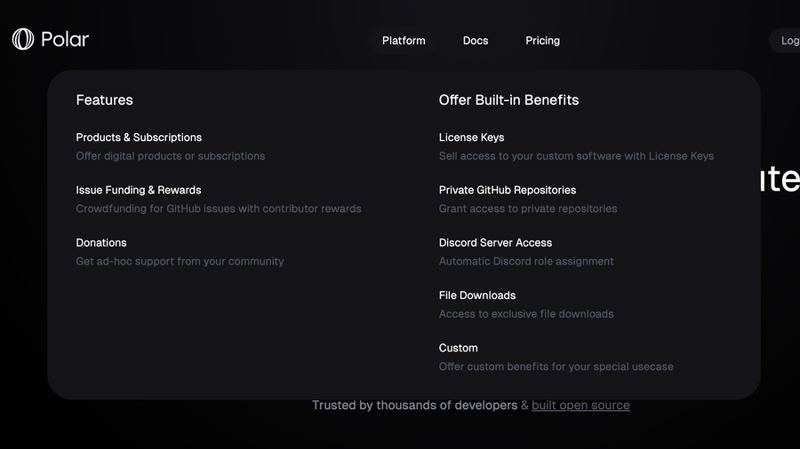Open Discord Server Access benefit
800x449 pixels.
(x=495, y=243)
